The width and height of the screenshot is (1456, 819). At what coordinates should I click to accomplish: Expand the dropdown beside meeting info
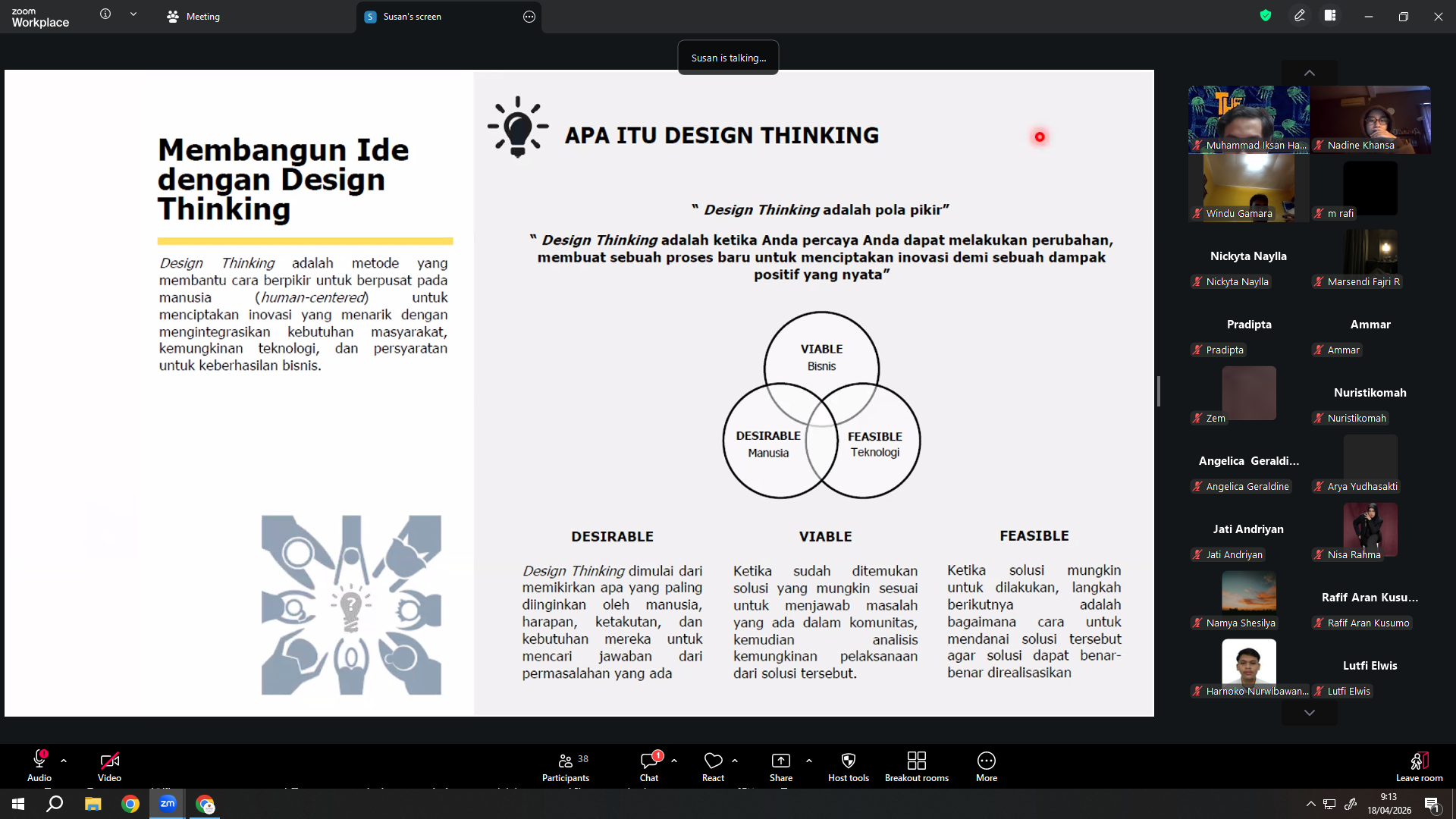point(133,14)
